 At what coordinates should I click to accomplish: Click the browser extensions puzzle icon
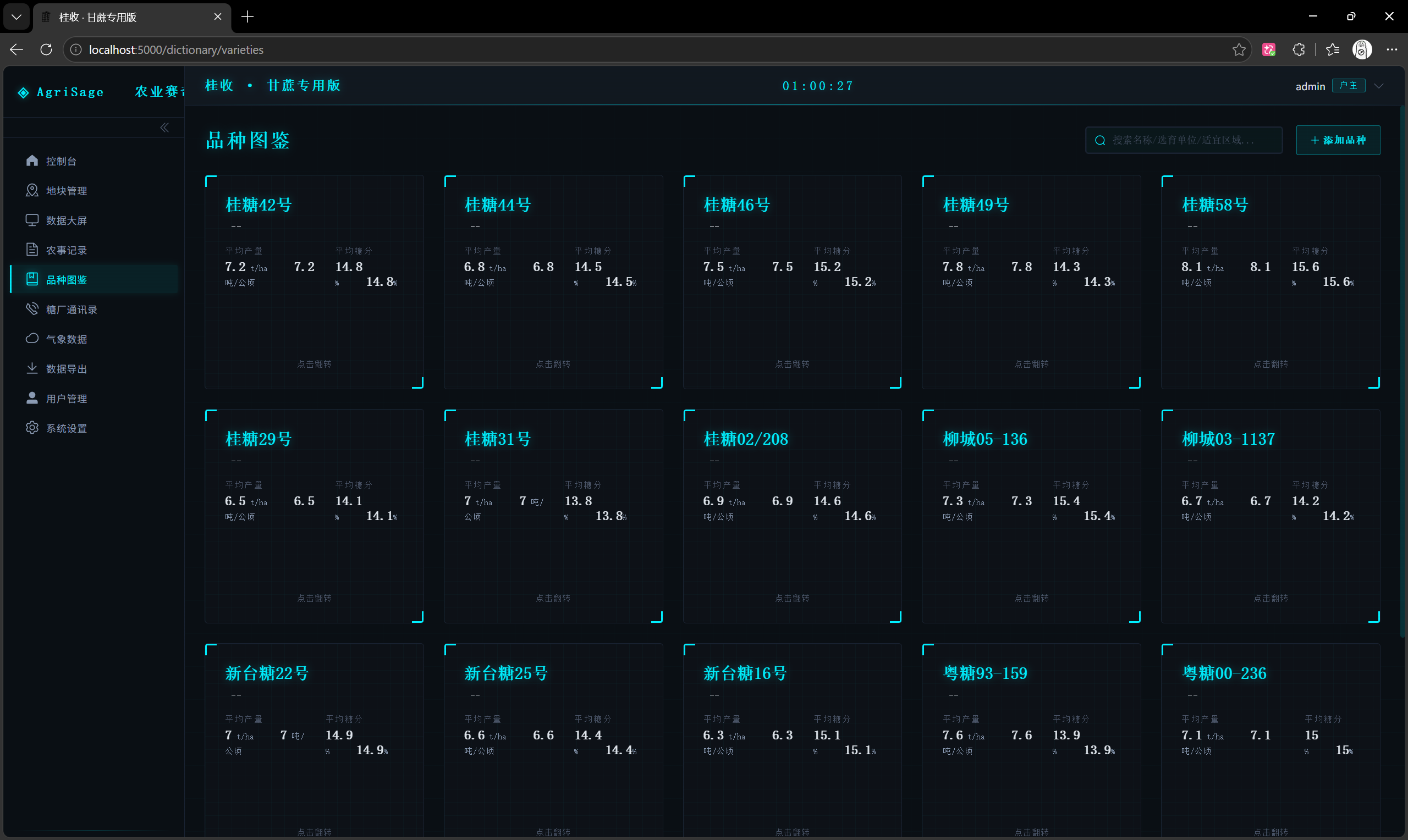point(1299,50)
